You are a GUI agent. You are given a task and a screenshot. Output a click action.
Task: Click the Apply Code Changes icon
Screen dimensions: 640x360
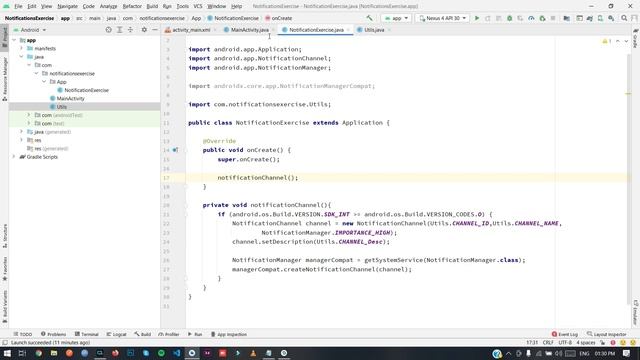(x=498, y=18)
